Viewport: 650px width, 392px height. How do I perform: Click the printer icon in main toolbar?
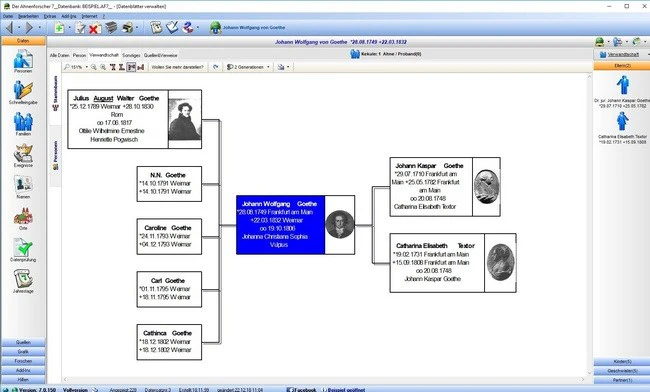click(128, 28)
